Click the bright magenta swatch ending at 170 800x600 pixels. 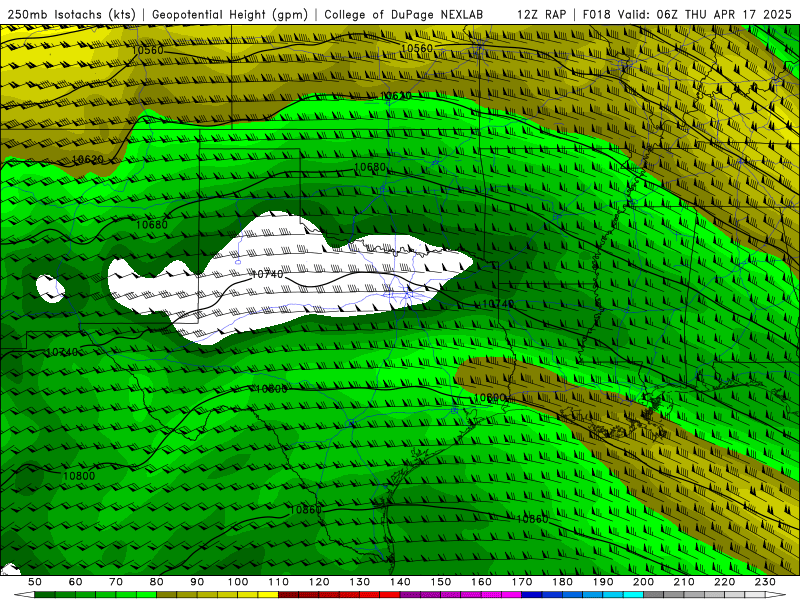click(512, 594)
